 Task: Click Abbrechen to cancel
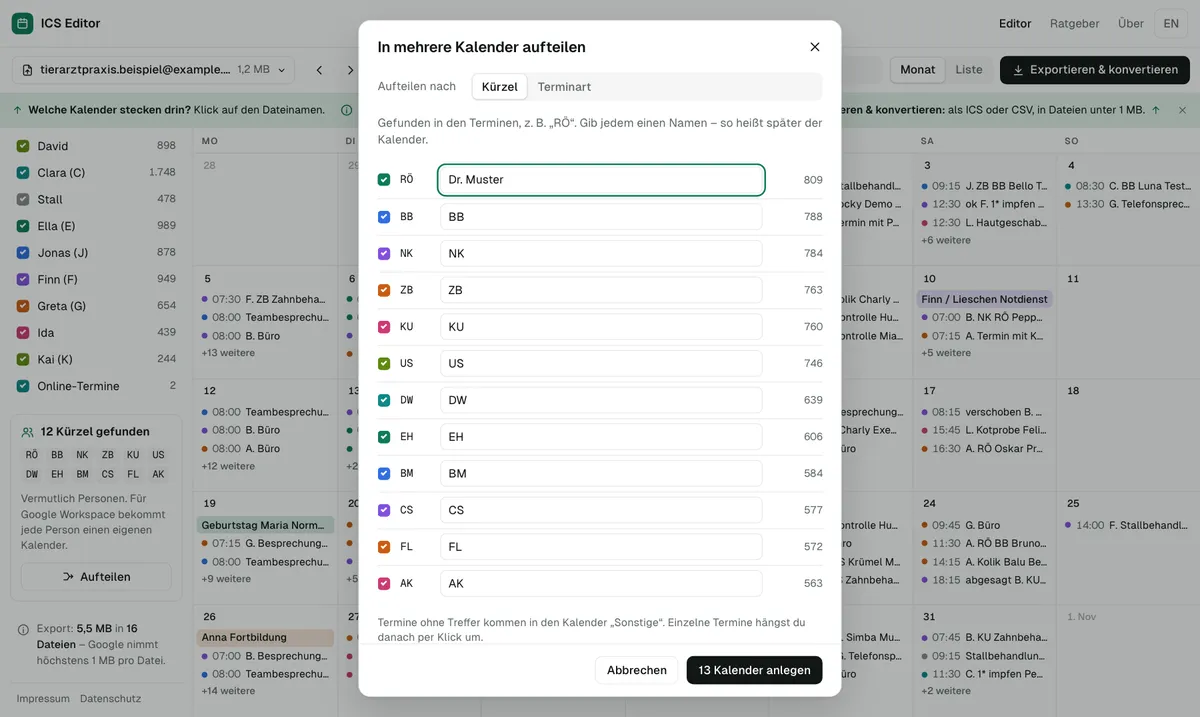(x=637, y=670)
